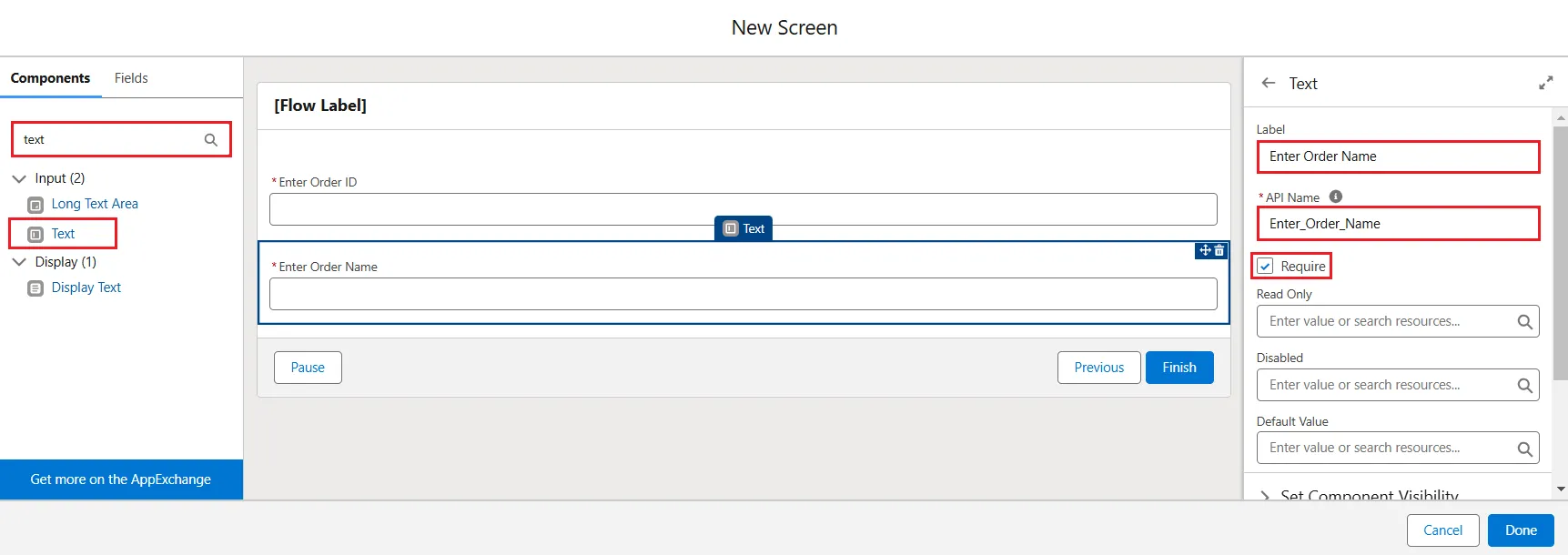This screenshot has height=555, width=1568.
Task: Click the Label field containing Enter Order Name
Action: pos(1397,156)
